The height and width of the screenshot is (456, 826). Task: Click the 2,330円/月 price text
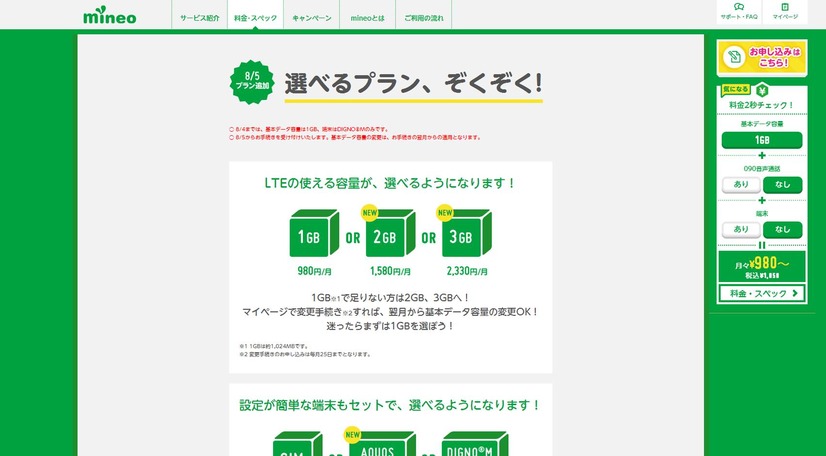467,271
